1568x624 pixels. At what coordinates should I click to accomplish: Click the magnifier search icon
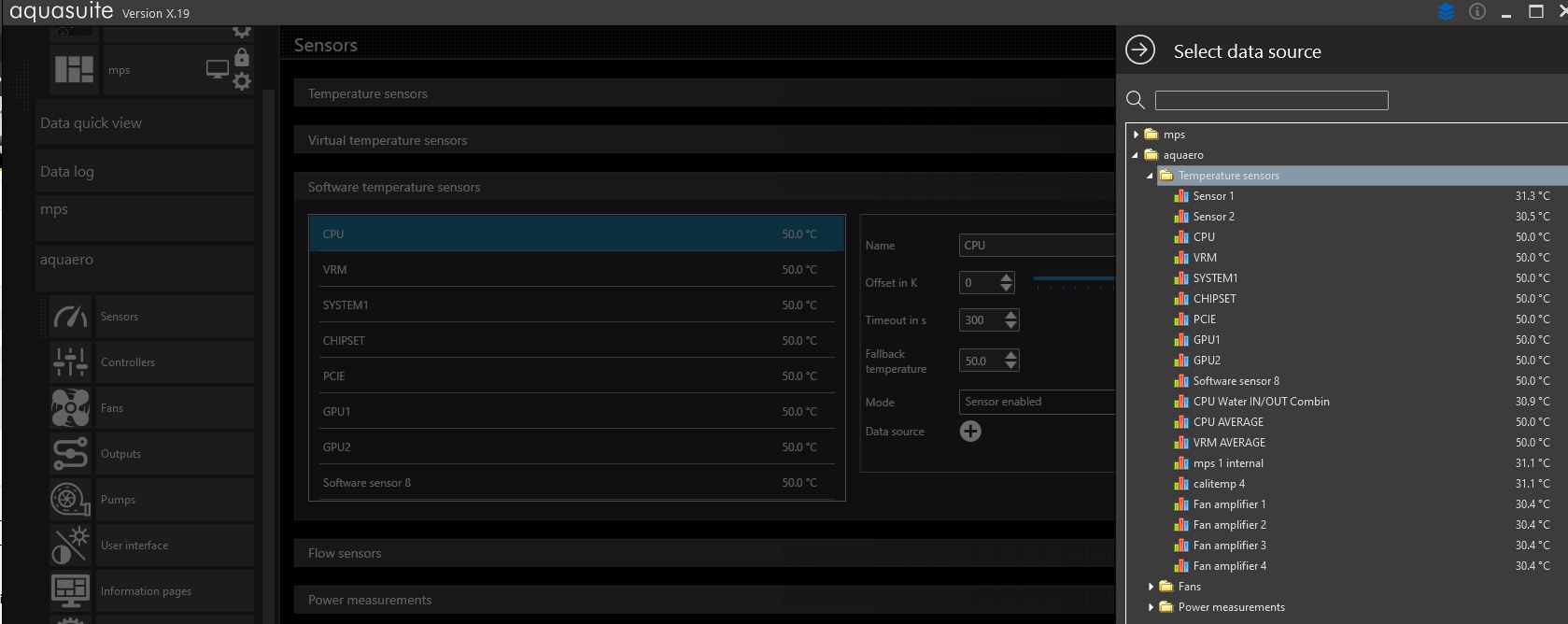click(x=1136, y=100)
